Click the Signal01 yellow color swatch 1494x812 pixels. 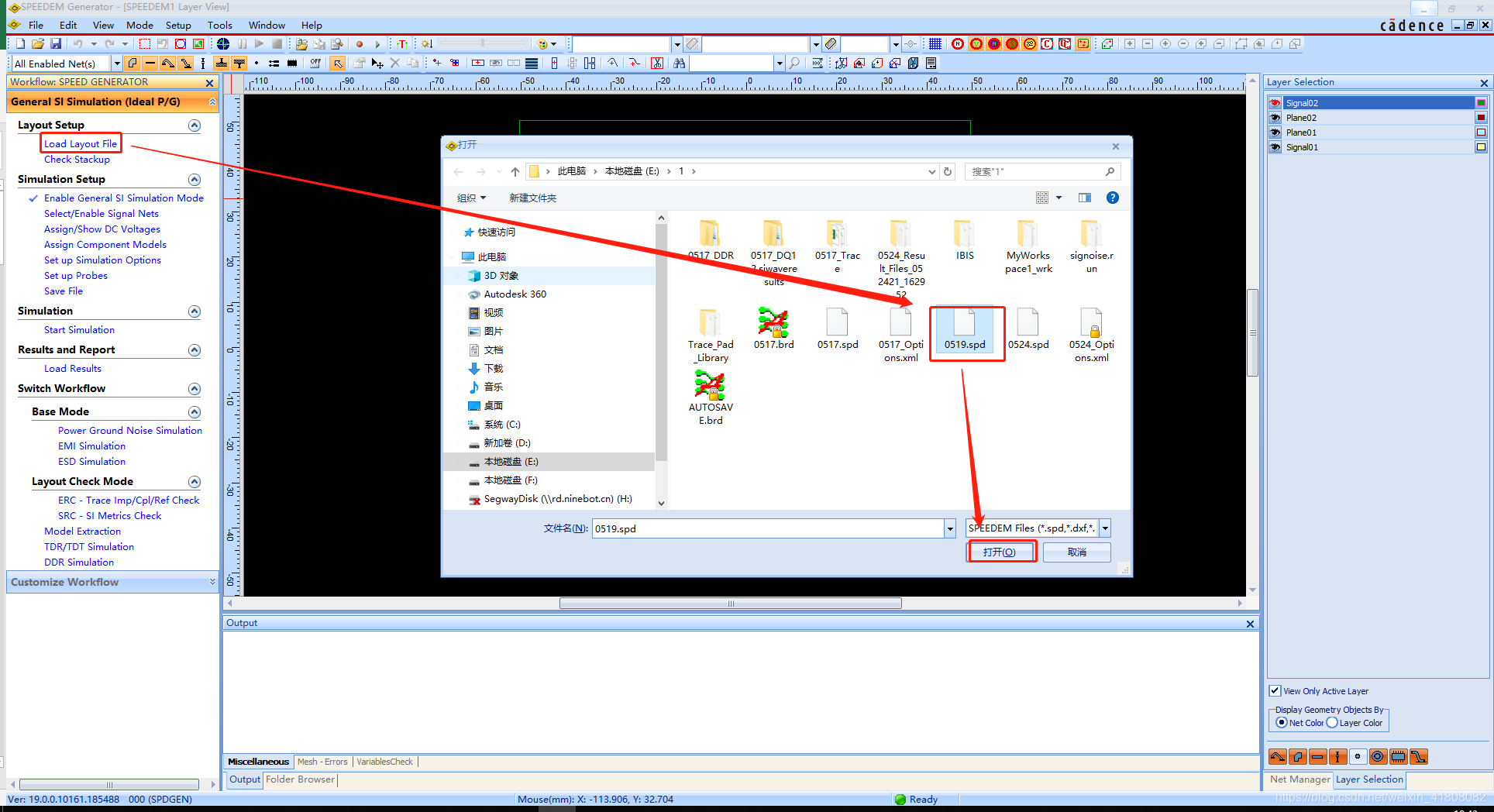point(1481,147)
